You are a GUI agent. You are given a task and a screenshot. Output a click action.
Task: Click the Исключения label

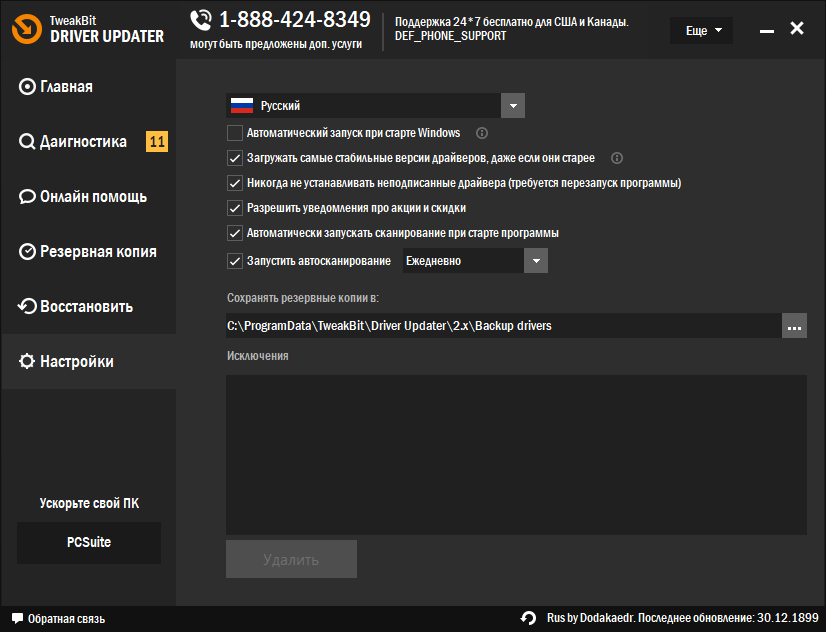(258, 356)
